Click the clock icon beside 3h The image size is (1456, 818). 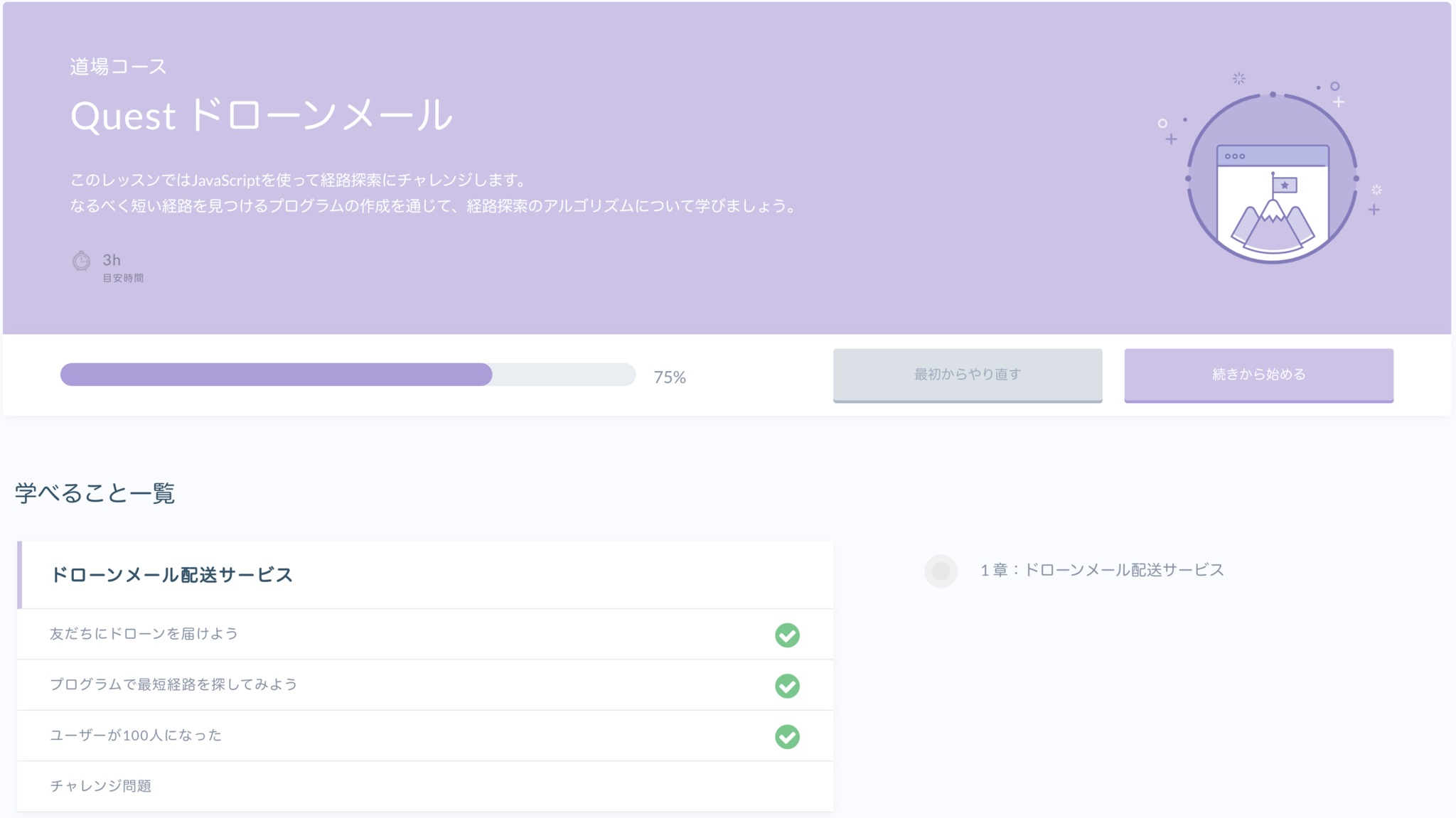click(x=82, y=261)
